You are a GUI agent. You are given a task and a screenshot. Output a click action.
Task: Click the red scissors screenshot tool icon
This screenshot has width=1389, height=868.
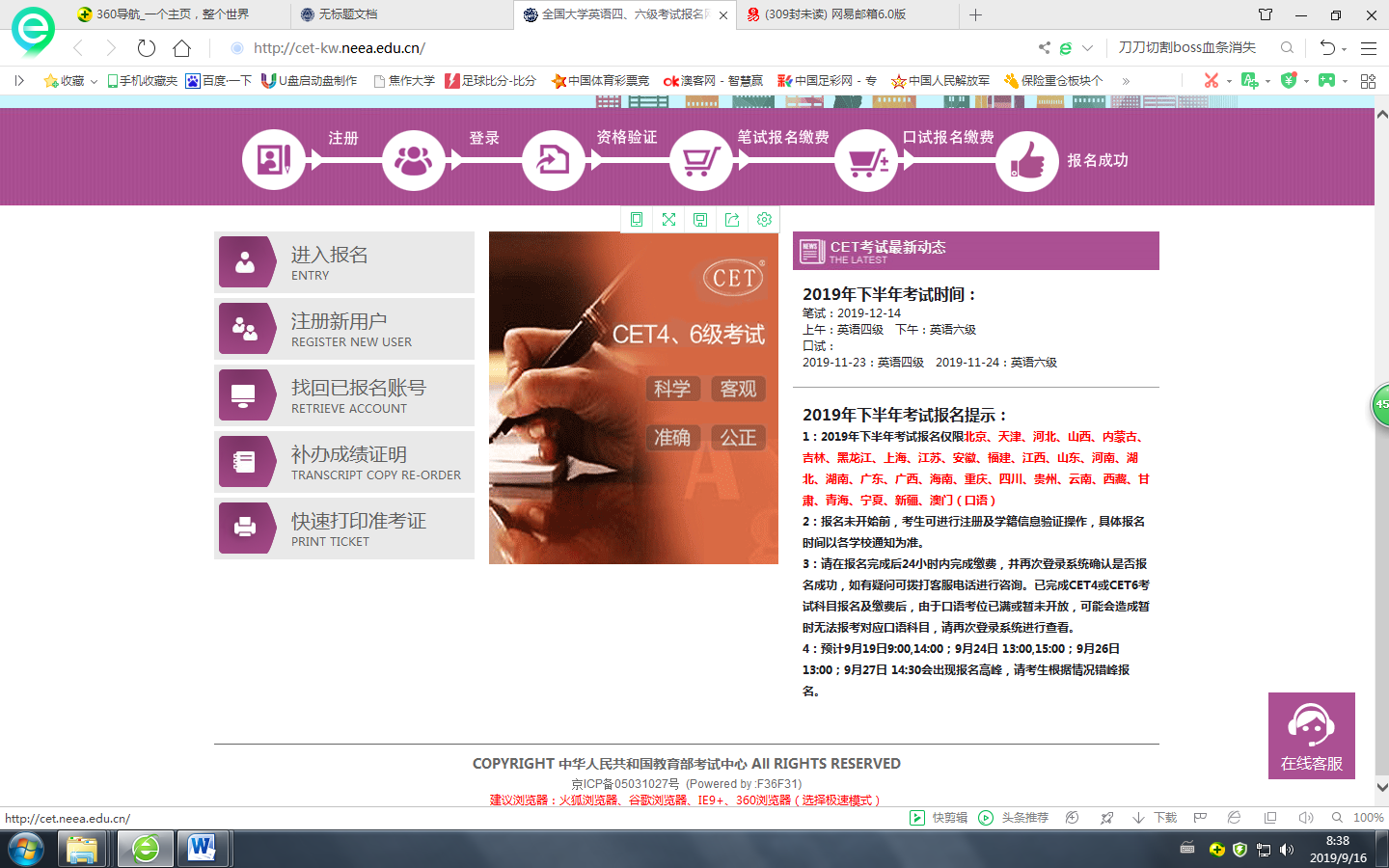(1212, 80)
